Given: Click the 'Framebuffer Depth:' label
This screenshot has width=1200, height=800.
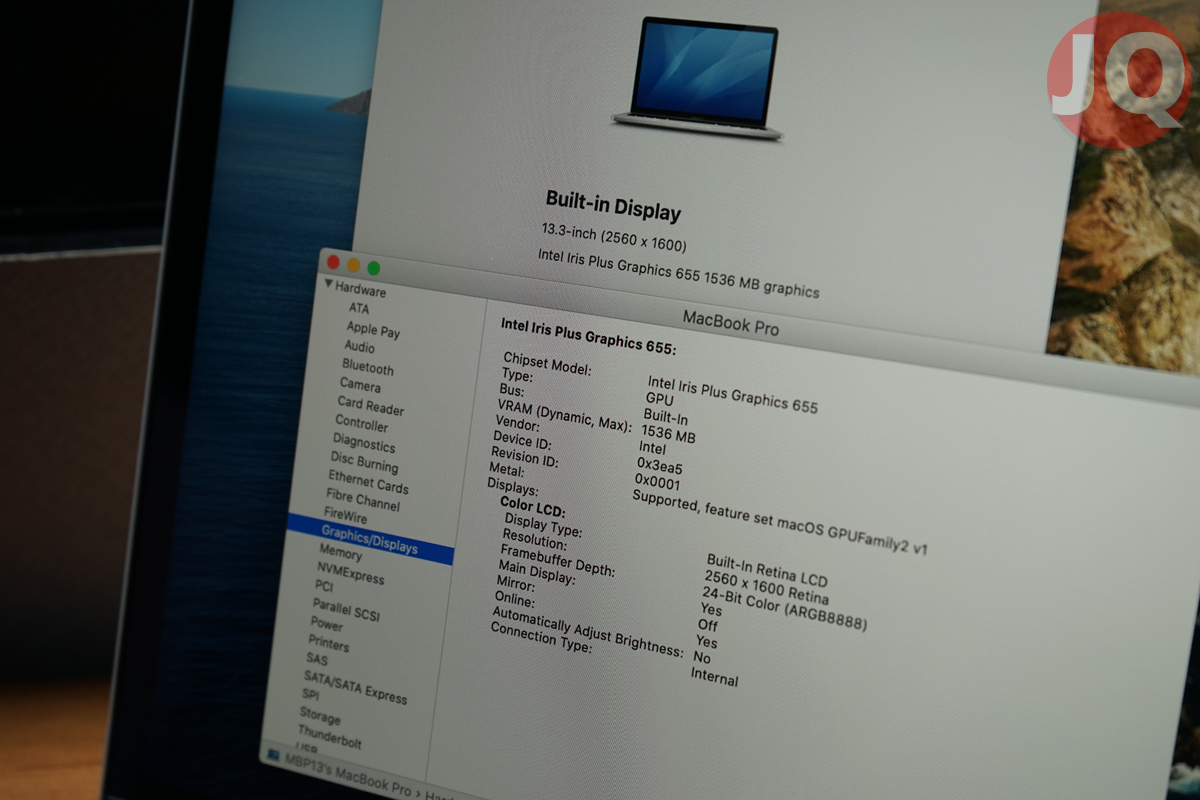Looking at the screenshot, I should click(x=556, y=561).
